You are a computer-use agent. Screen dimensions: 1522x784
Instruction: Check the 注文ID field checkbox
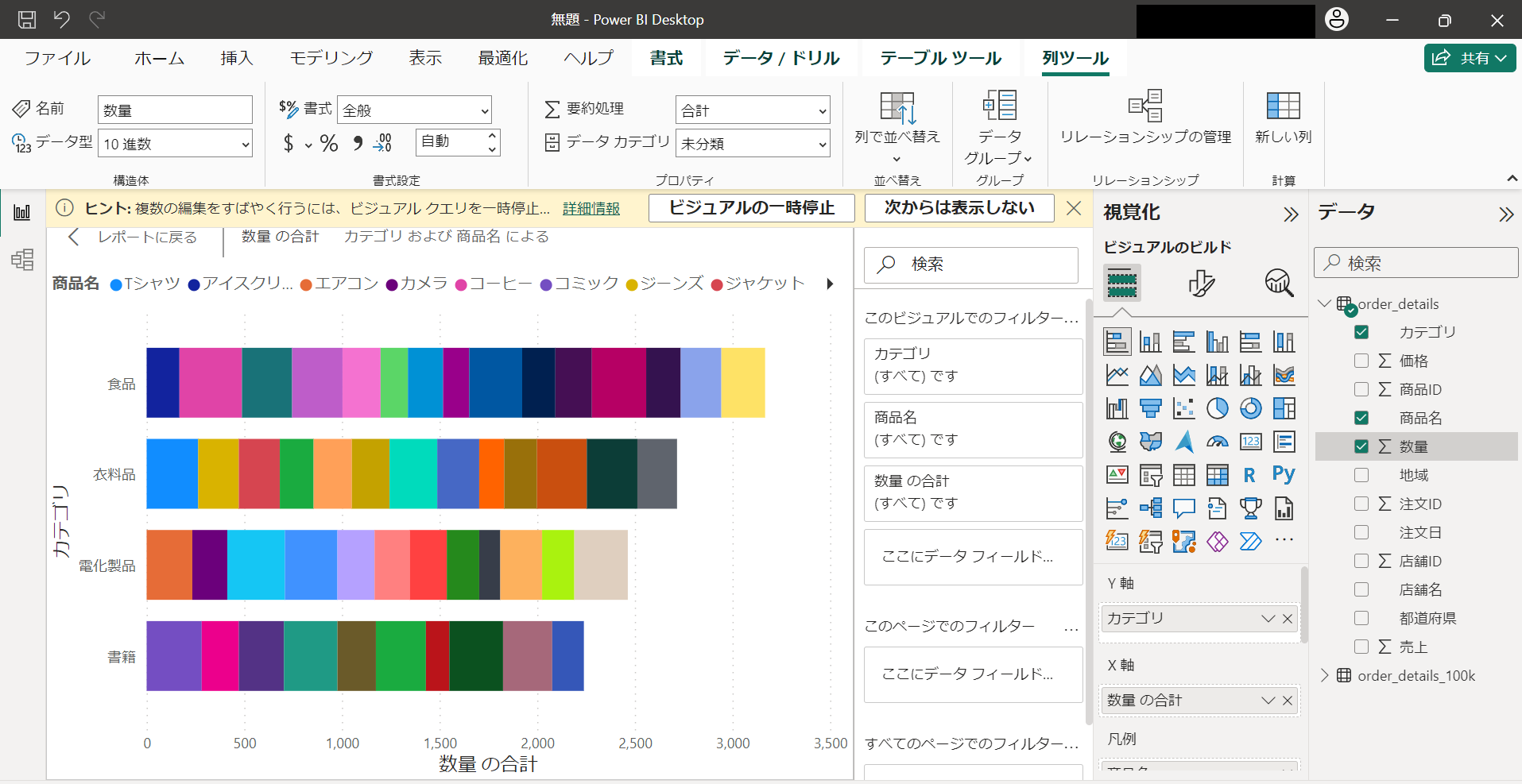(x=1361, y=504)
